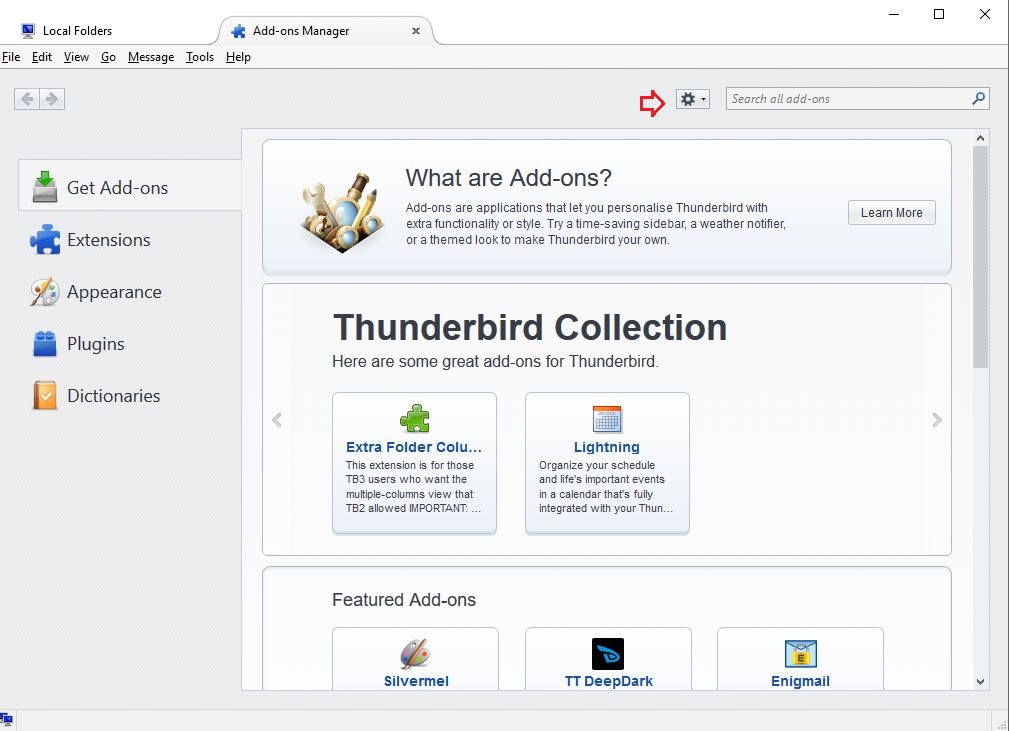1009x731 pixels.
Task: Click the status bar network icon
Action: point(6,720)
